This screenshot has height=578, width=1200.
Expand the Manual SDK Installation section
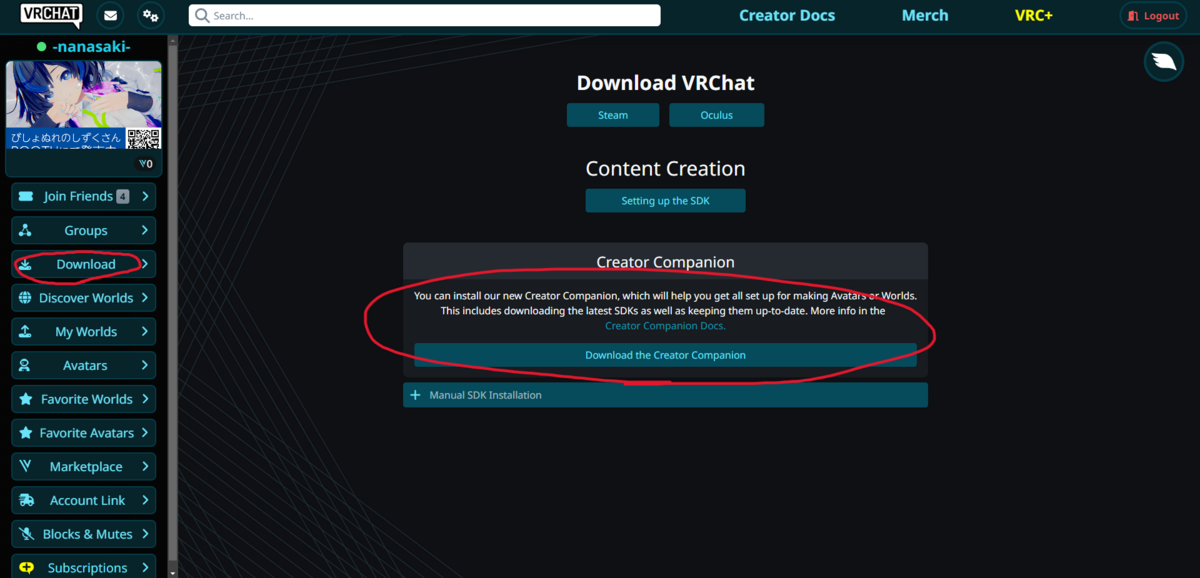665,395
